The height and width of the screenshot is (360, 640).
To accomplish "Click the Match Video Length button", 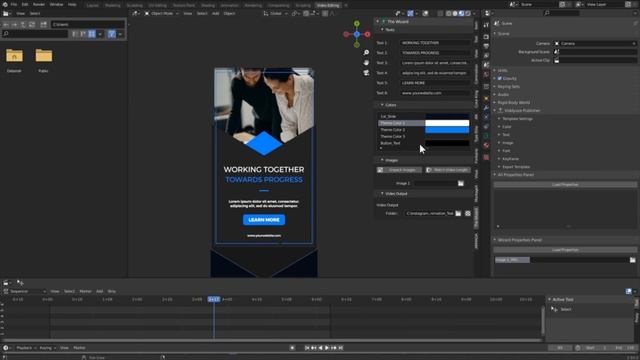I will pos(448,170).
